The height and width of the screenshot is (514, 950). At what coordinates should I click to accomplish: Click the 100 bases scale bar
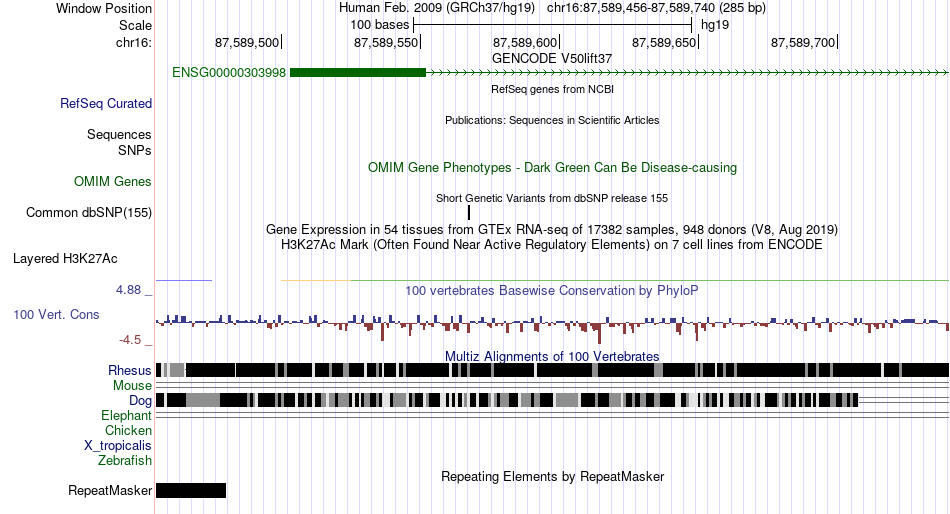[553, 25]
